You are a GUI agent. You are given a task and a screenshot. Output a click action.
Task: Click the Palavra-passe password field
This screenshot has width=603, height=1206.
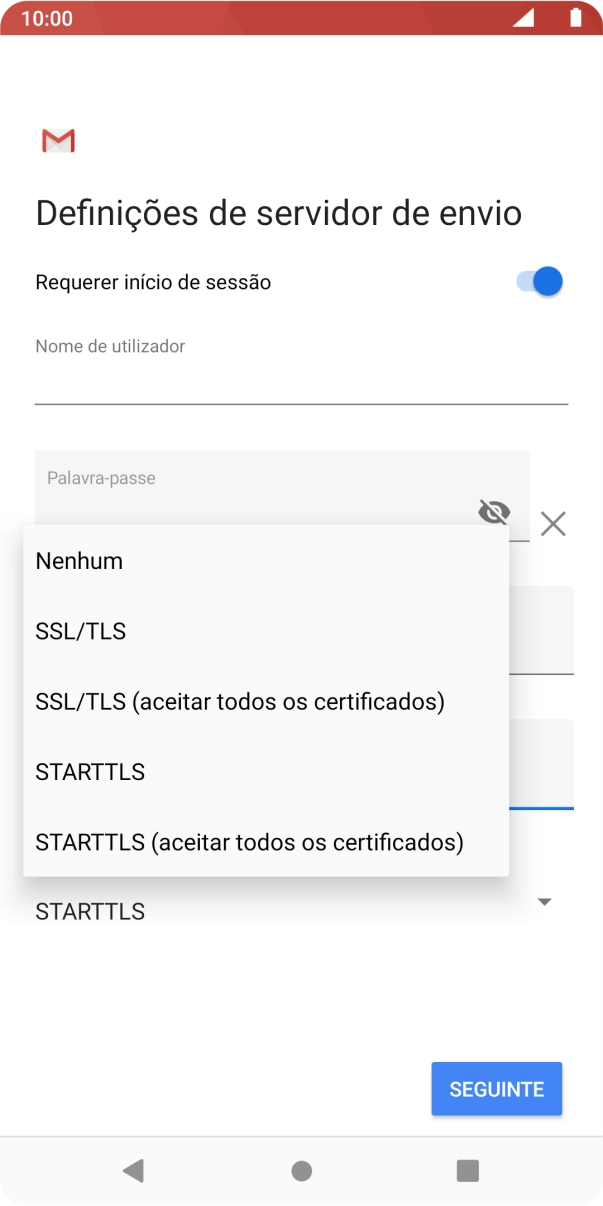[x=250, y=477]
